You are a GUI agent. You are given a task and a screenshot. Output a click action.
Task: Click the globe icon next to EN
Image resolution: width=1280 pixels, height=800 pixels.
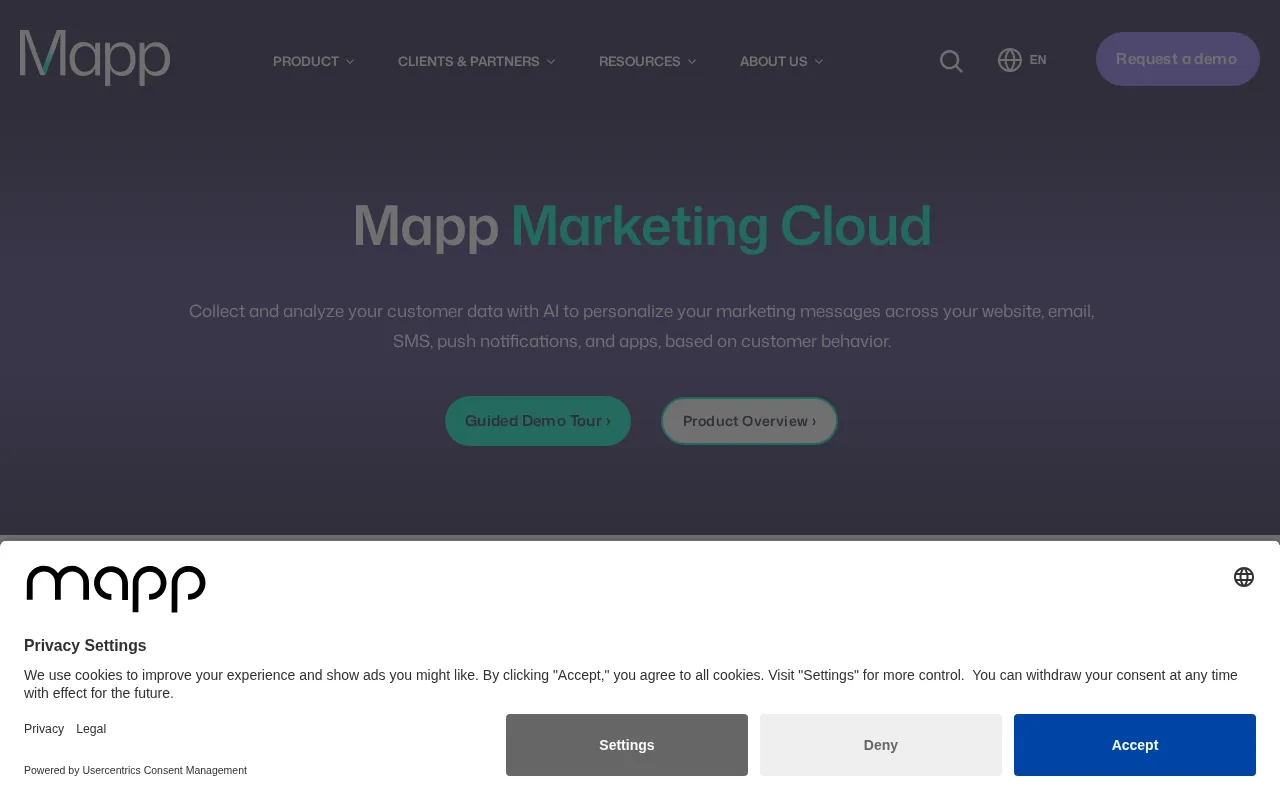(x=1010, y=60)
